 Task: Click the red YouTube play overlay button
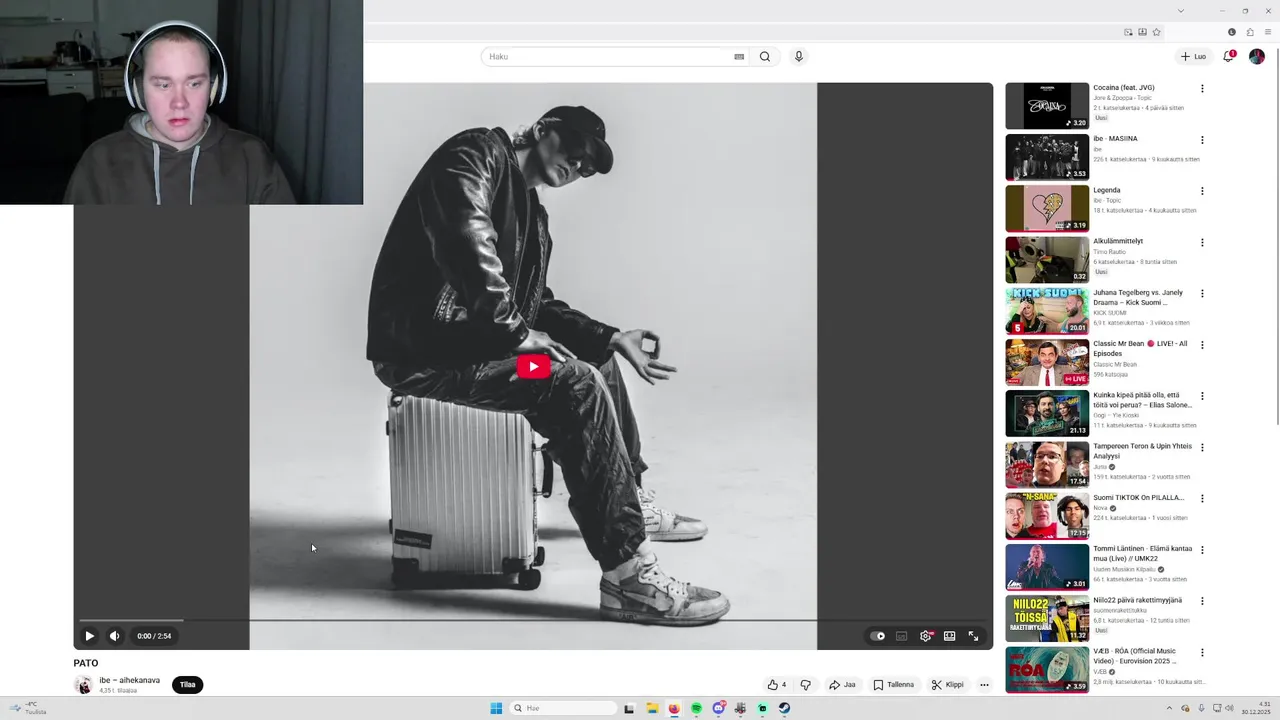[x=533, y=366]
